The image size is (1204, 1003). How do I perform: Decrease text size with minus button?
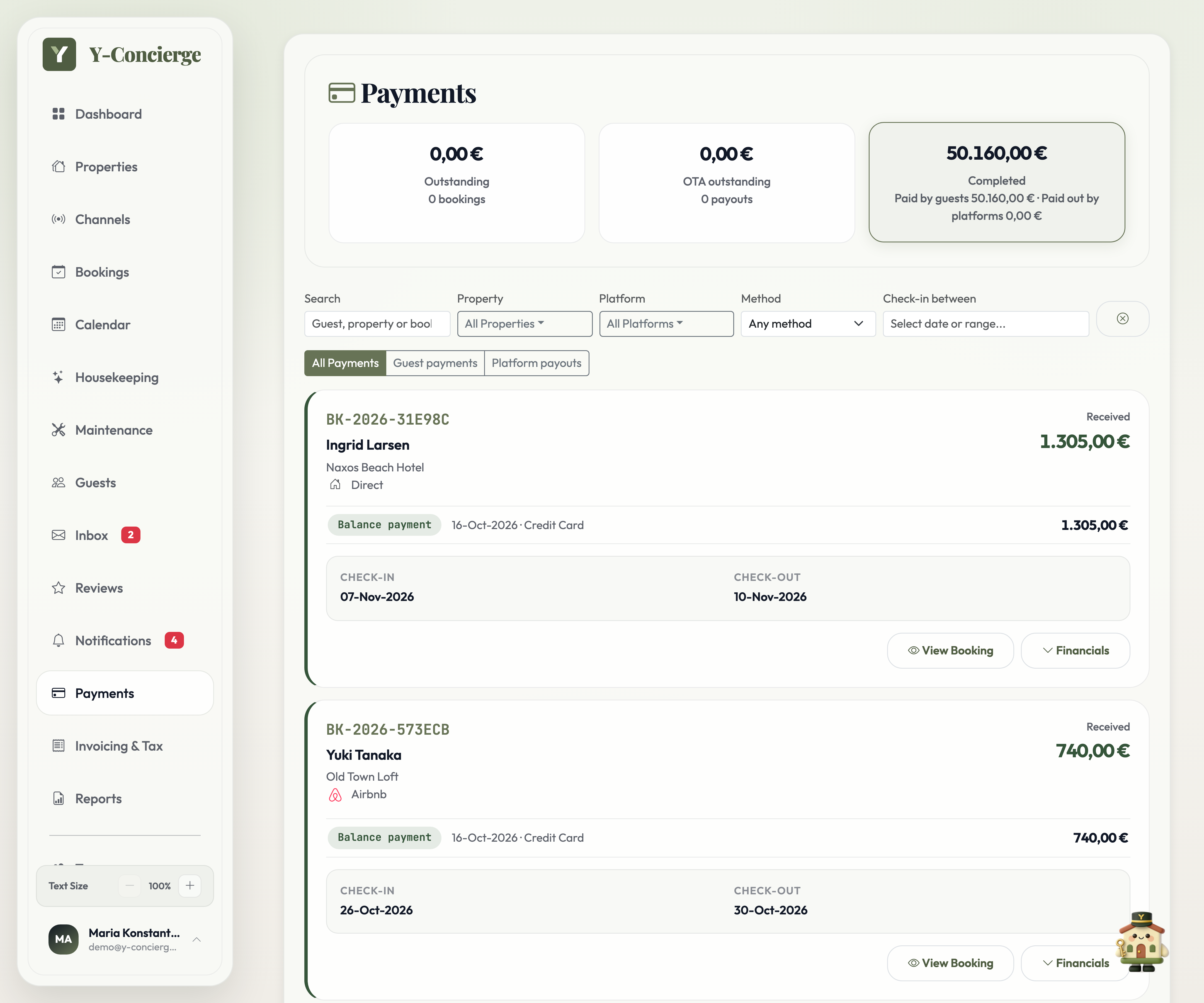tap(130, 886)
